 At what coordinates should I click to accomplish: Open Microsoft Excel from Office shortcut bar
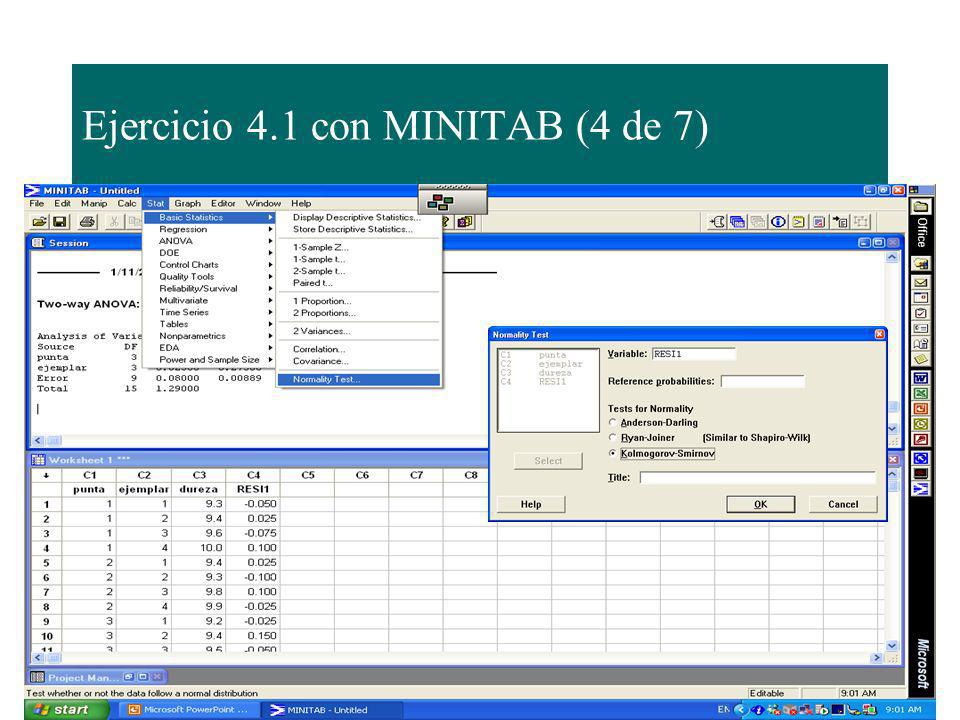[x=921, y=393]
